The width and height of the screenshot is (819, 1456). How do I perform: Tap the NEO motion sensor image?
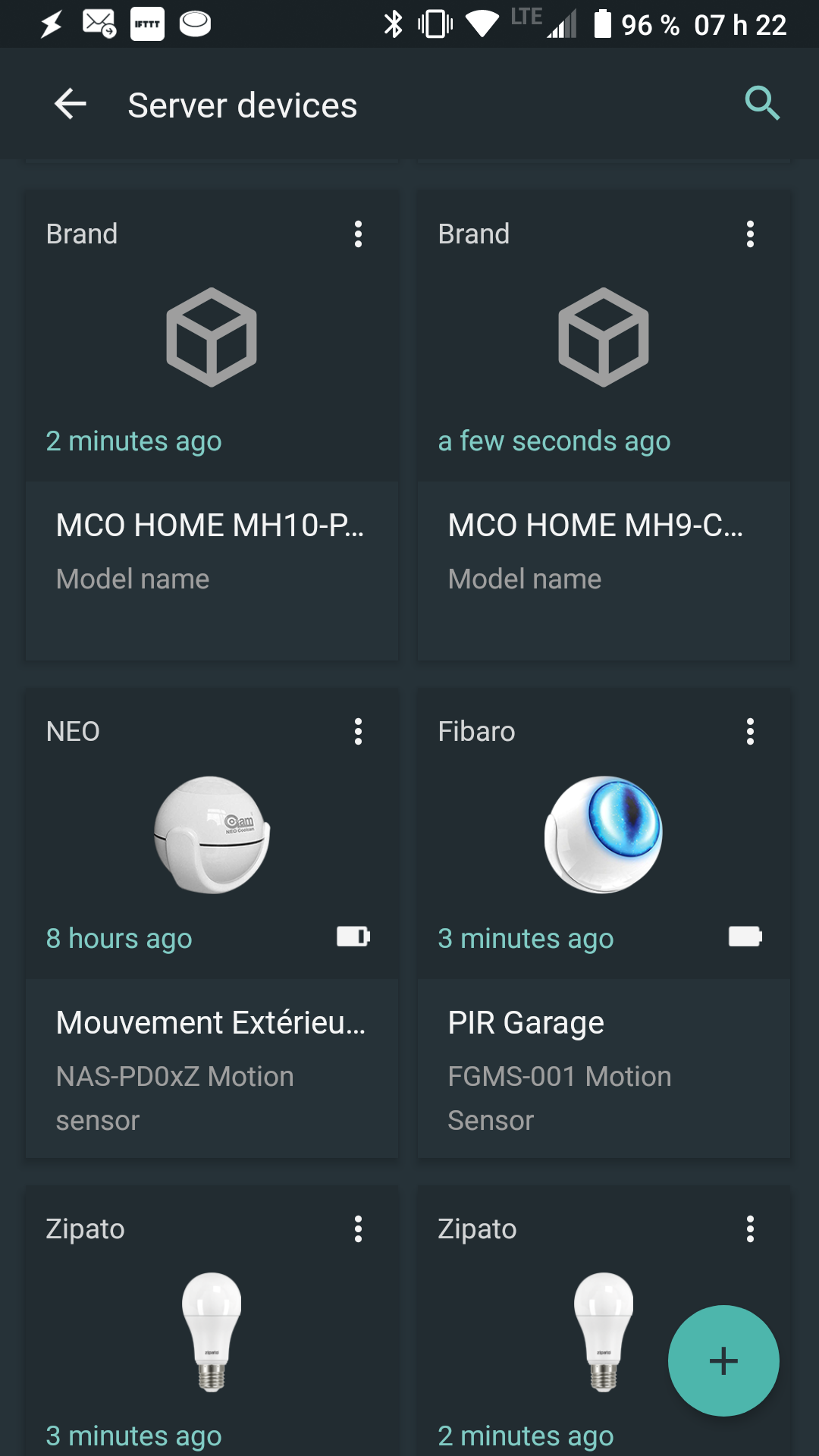tap(212, 834)
